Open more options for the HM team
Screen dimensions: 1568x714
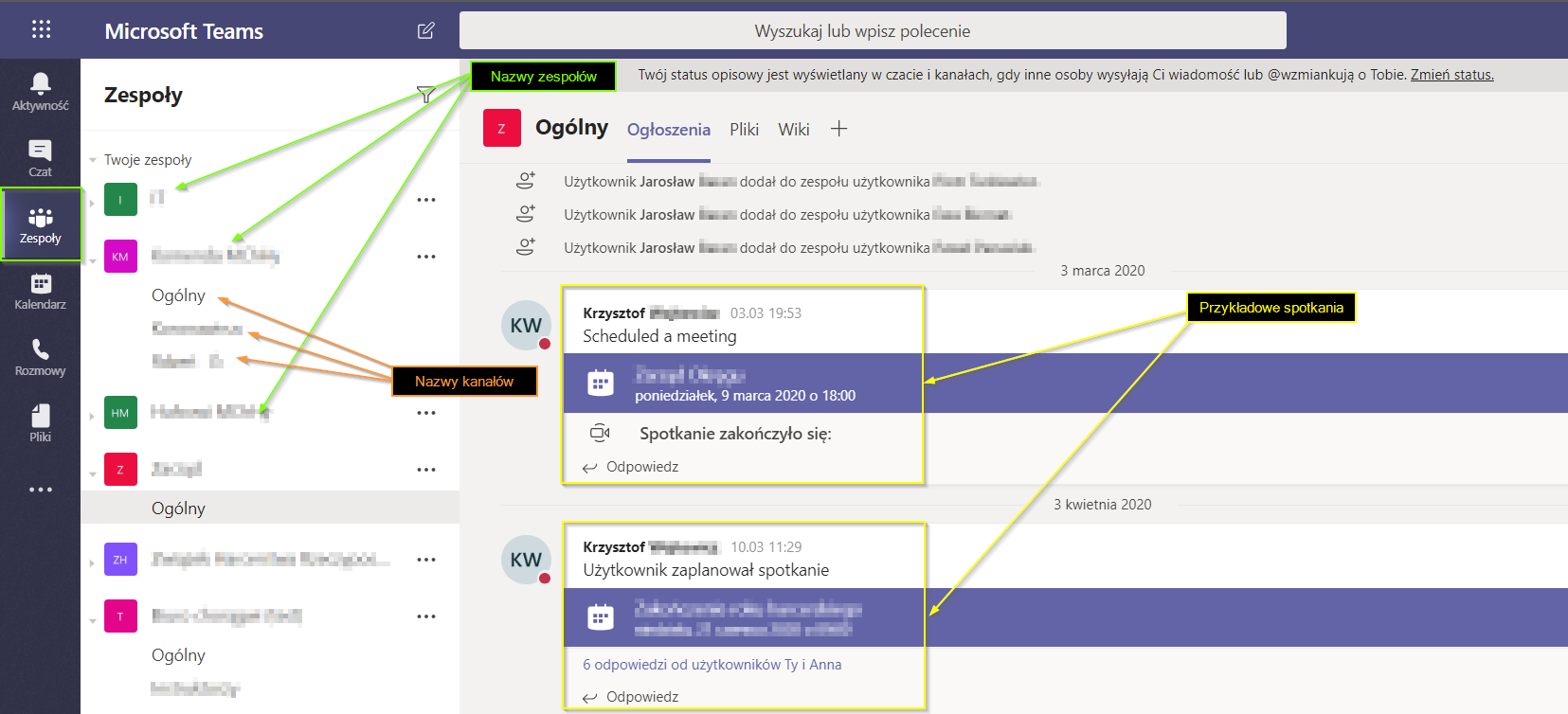(426, 413)
